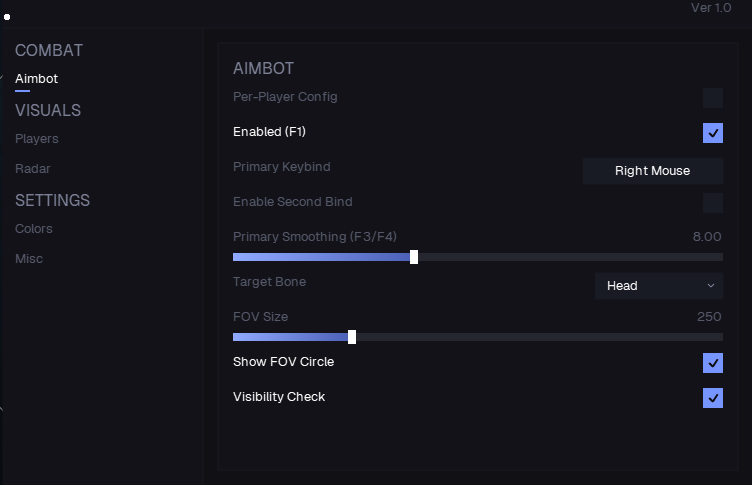Disable the Show FOV Circle checkbox
This screenshot has height=485, width=752.
[713, 362]
